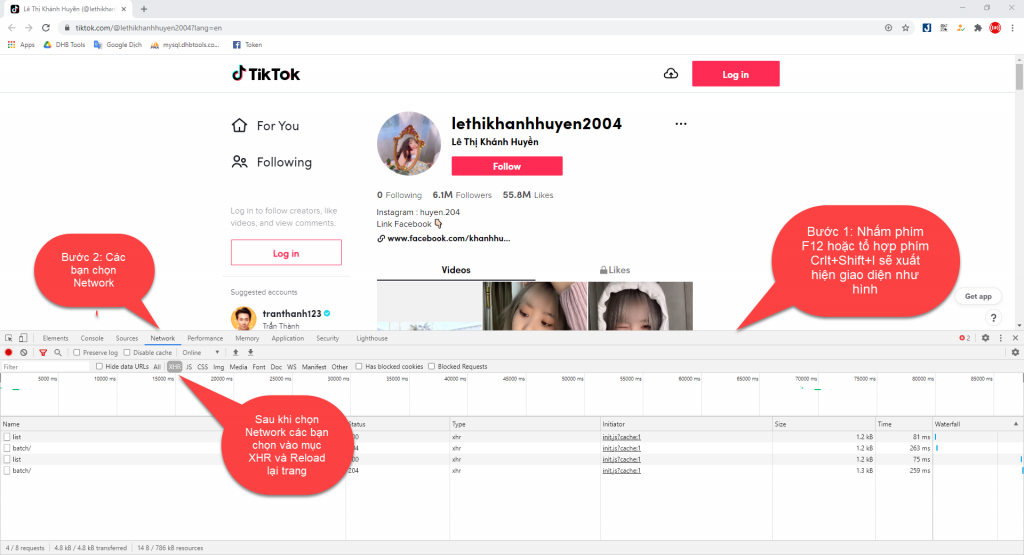The height and width of the screenshot is (555, 1024).
Task: Select the JS filter type
Action: pyautogui.click(x=189, y=367)
